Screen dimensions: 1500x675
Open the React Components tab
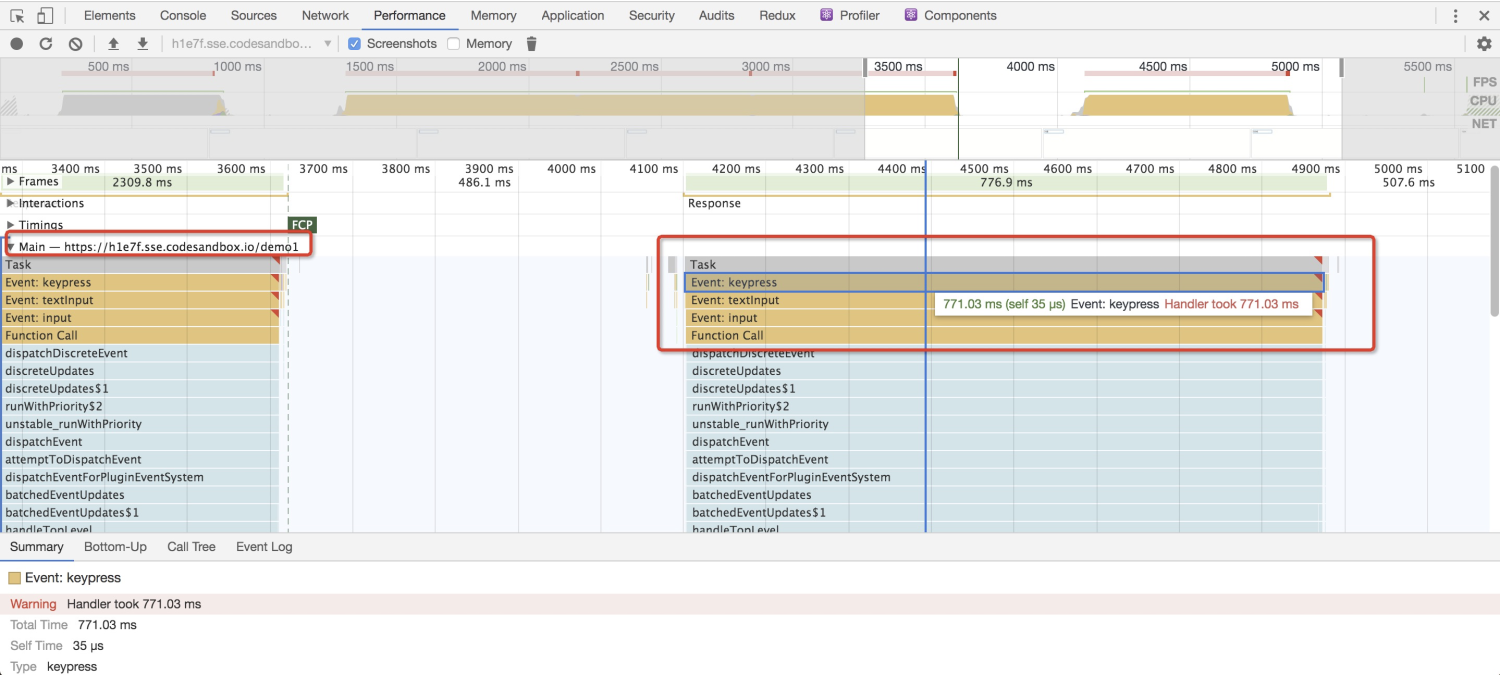(951, 15)
